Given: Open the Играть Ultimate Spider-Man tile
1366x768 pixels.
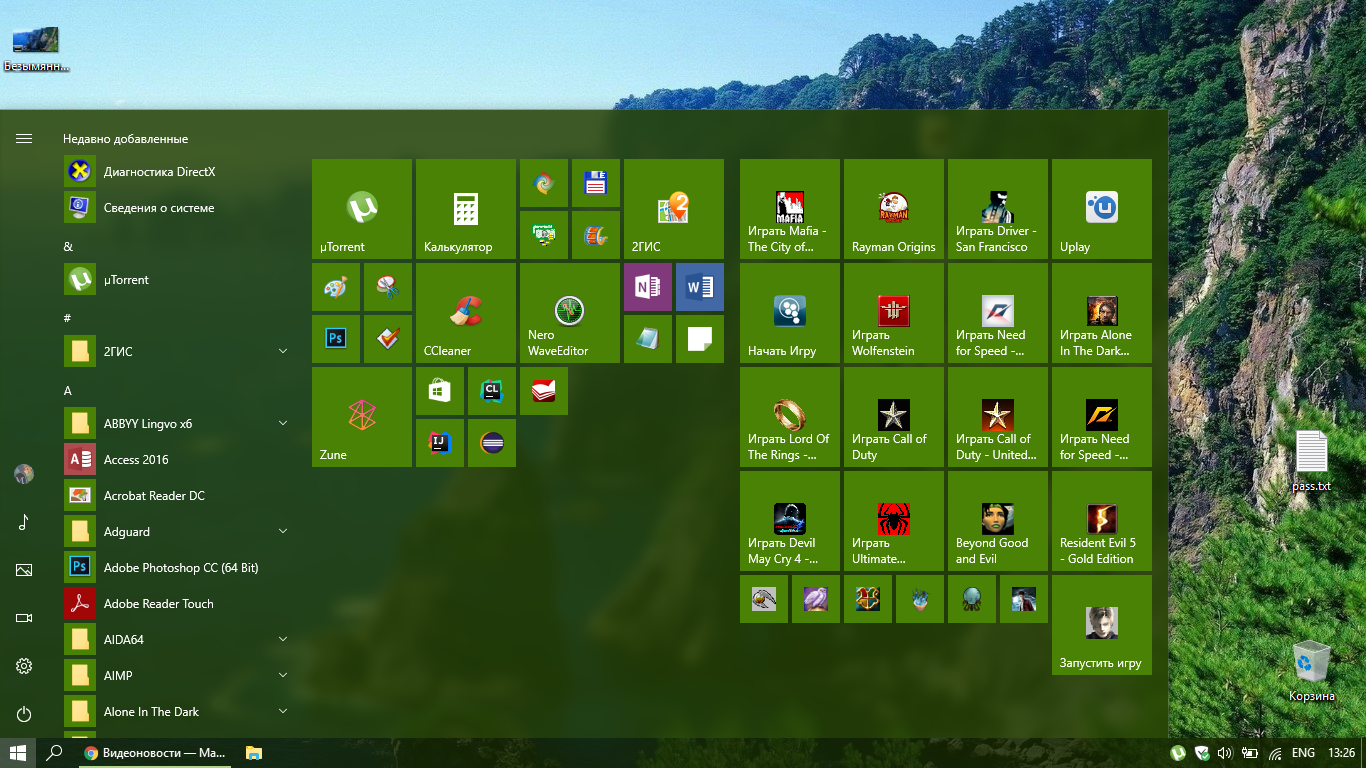Looking at the screenshot, I should 894,521.
